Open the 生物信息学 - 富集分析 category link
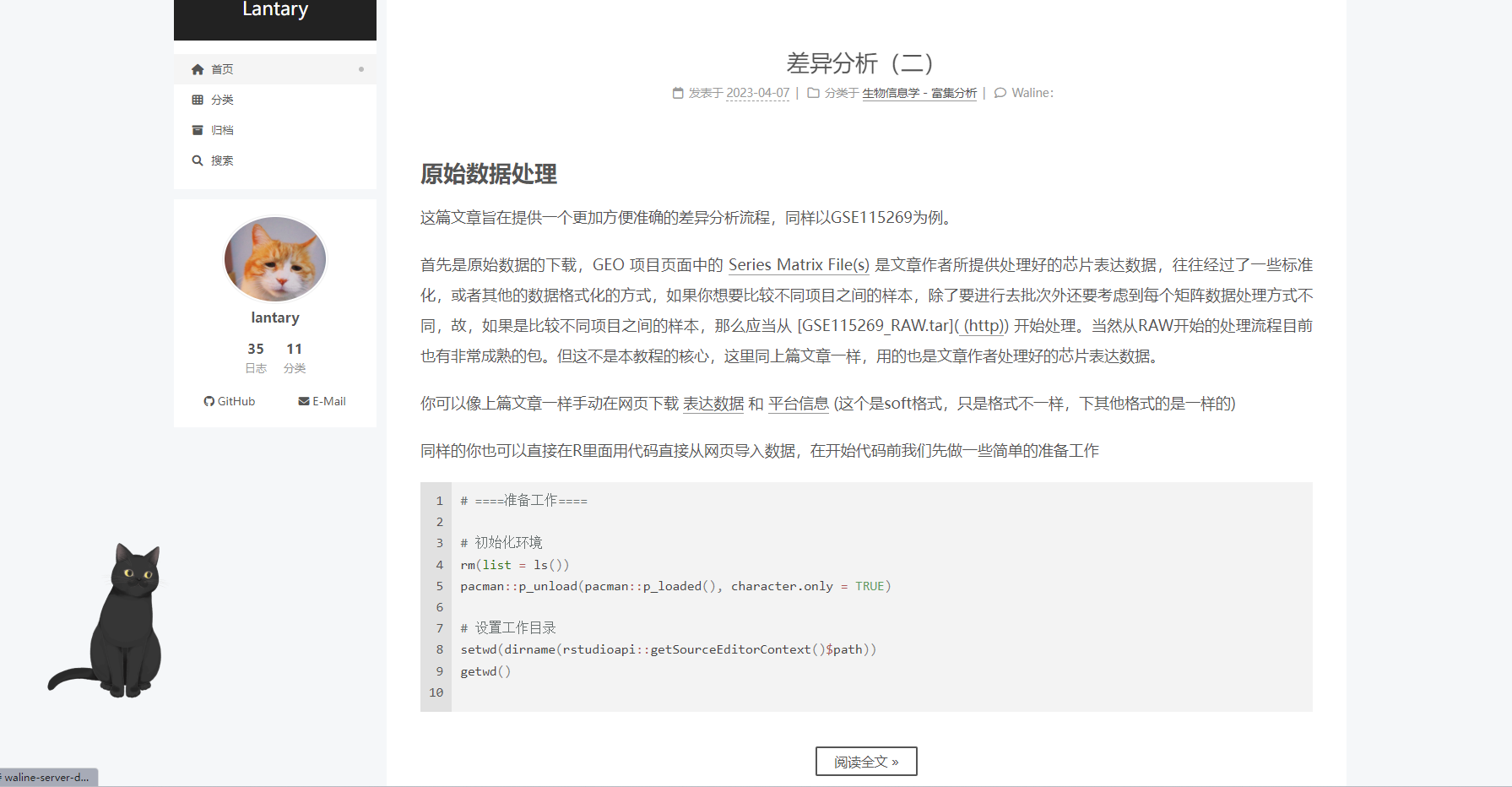Screen dimensions: 1512x787 pos(919,93)
